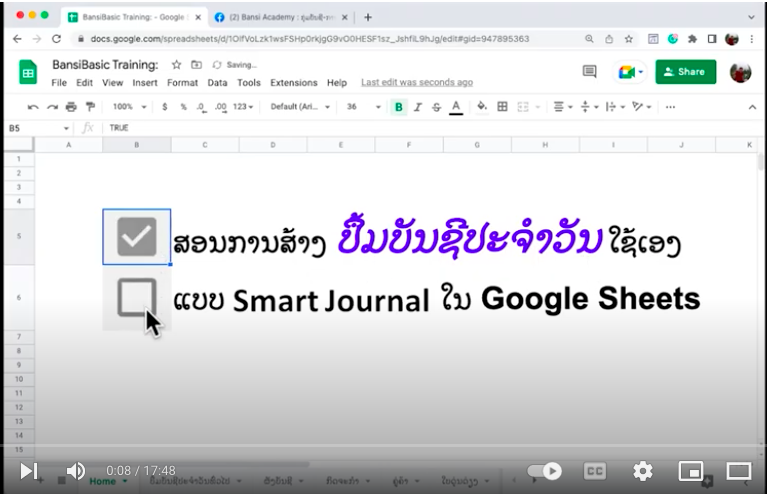Open the vertical align dropdown
Image resolution: width=767 pixels, height=494 pixels.
point(589,107)
